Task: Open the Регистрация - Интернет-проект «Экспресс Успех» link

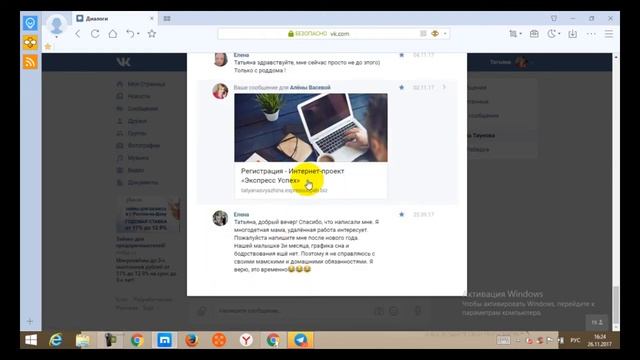Action: [292, 176]
